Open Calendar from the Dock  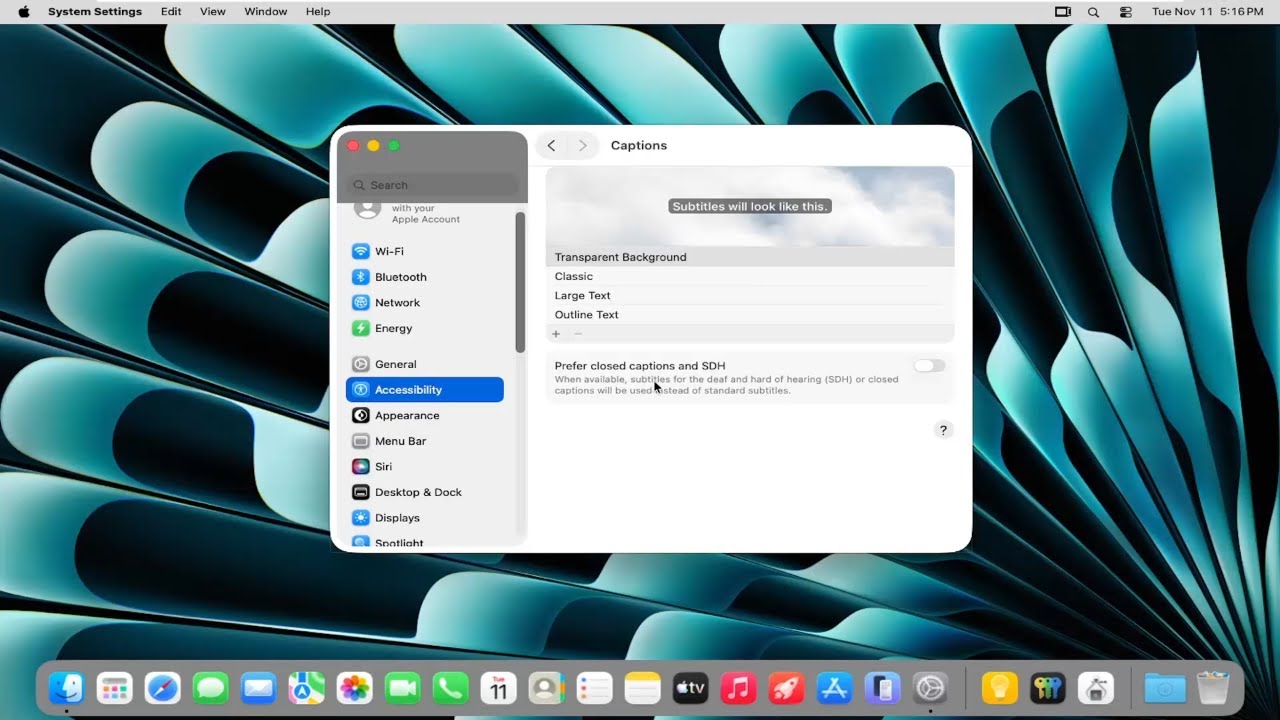pos(499,688)
